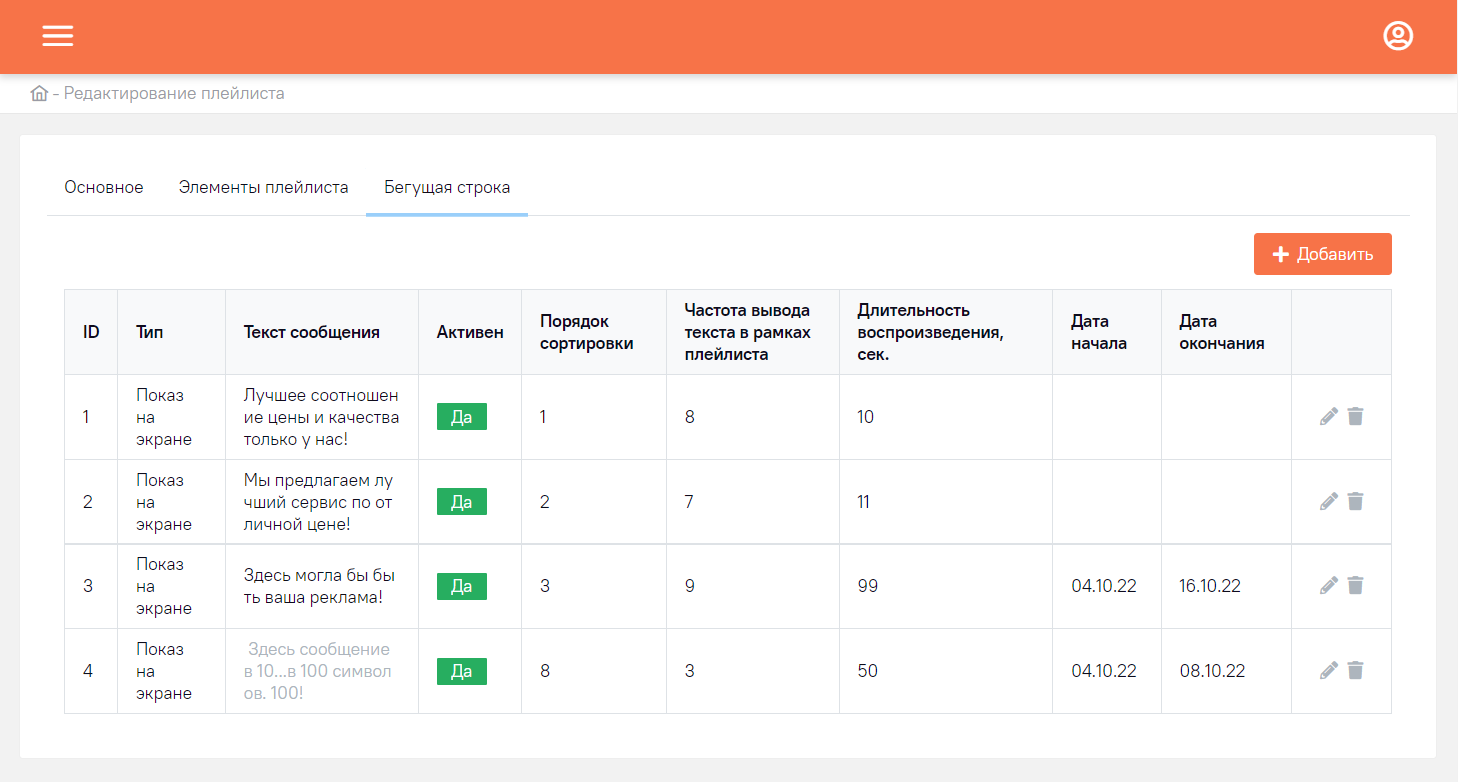Click Редактирование плейлиста breadcrumb text
Screen dimensions: 1458x782
pos(174,93)
